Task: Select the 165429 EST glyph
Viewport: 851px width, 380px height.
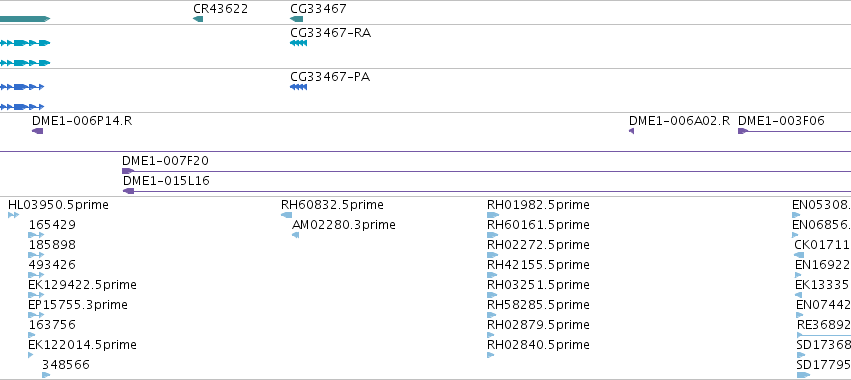Action: pos(36,235)
